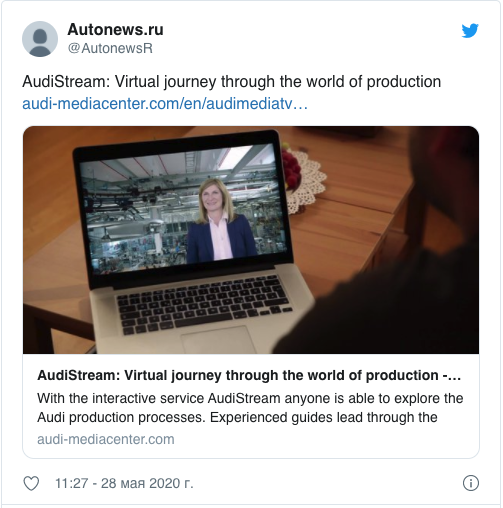The image size is (503, 508).
Task: Open the card headline AudiStream: Virtual journey
Action: 249,375
